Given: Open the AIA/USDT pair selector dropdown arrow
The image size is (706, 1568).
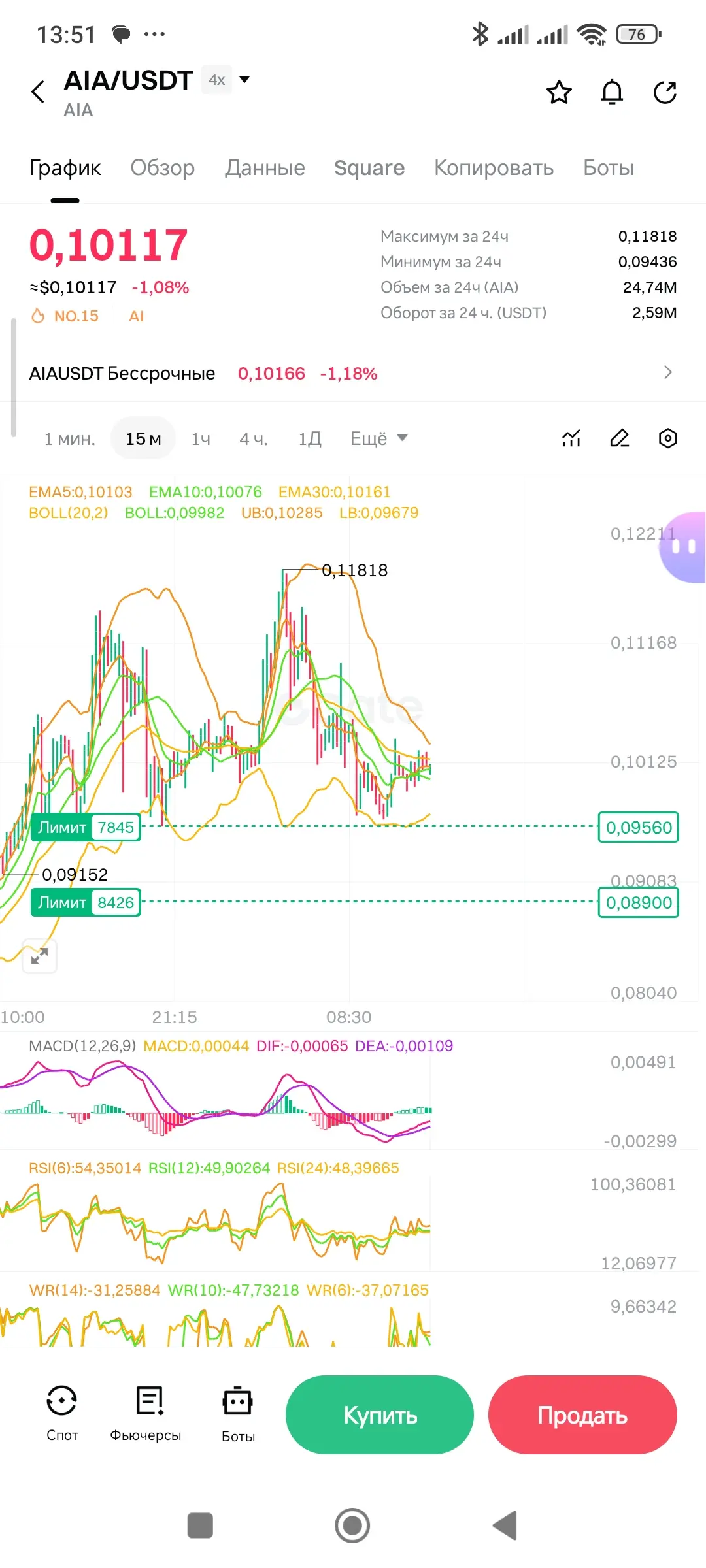Looking at the screenshot, I should [244, 80].
